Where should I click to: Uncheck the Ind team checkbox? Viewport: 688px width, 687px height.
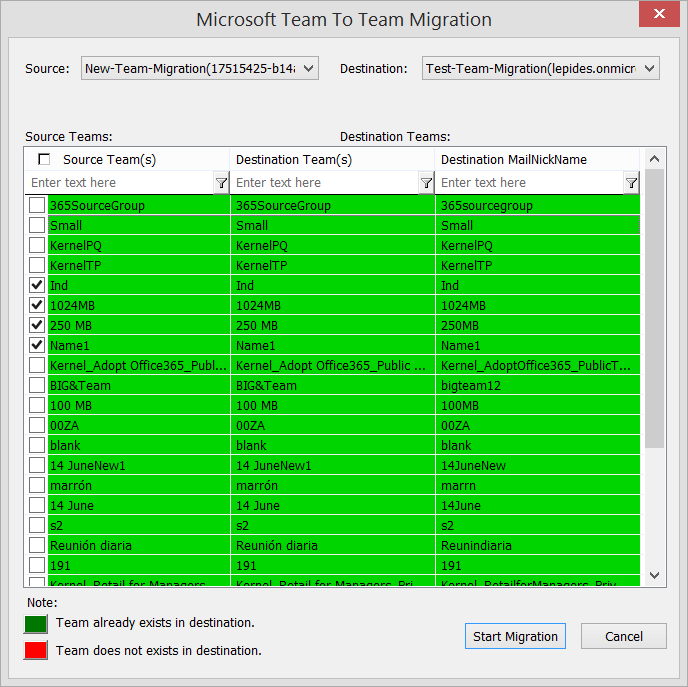tap(37, 285)
